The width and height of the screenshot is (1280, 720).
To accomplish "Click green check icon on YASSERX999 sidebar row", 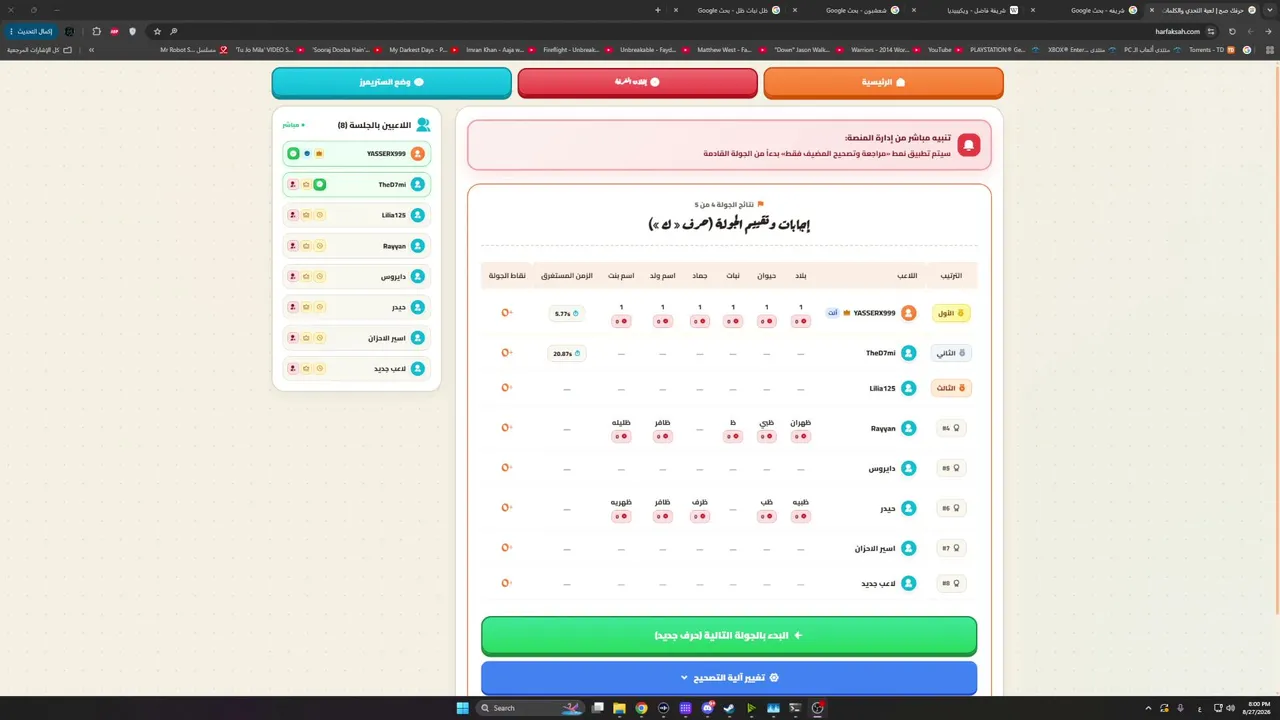I will [x=293, y=154].
